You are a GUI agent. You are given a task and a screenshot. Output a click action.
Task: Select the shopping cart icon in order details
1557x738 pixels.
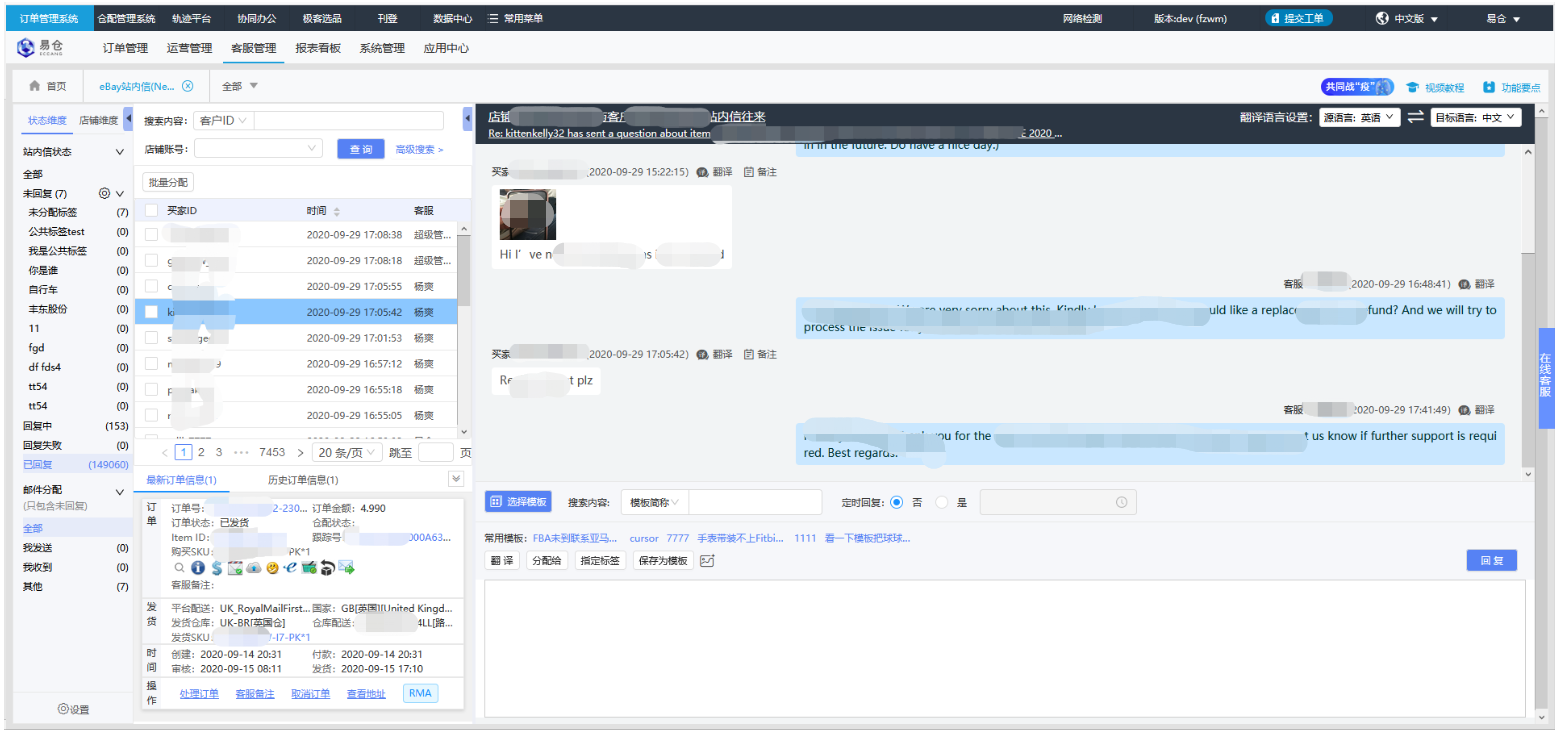[x=308, y=568]
